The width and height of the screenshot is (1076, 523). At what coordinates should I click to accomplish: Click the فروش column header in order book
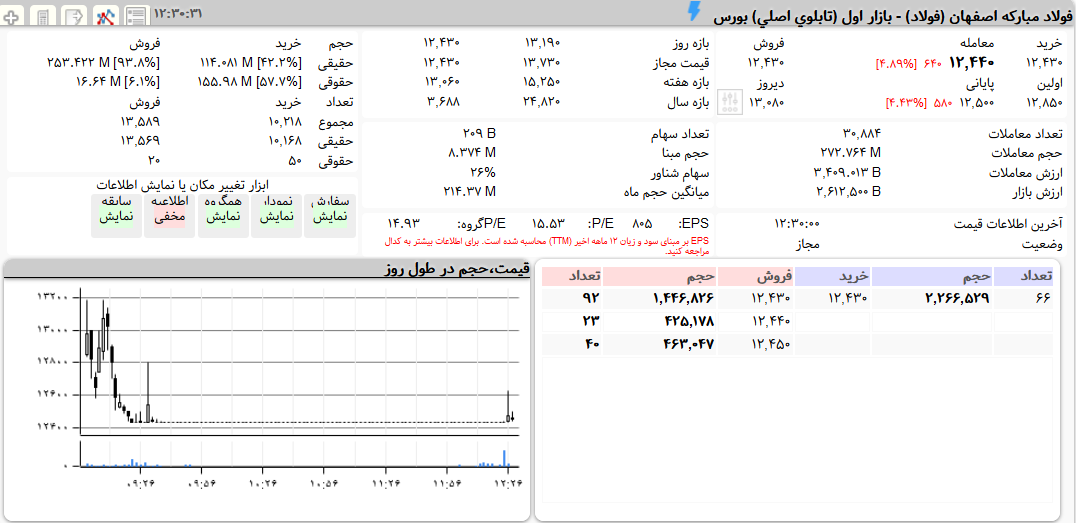[758, 277]
